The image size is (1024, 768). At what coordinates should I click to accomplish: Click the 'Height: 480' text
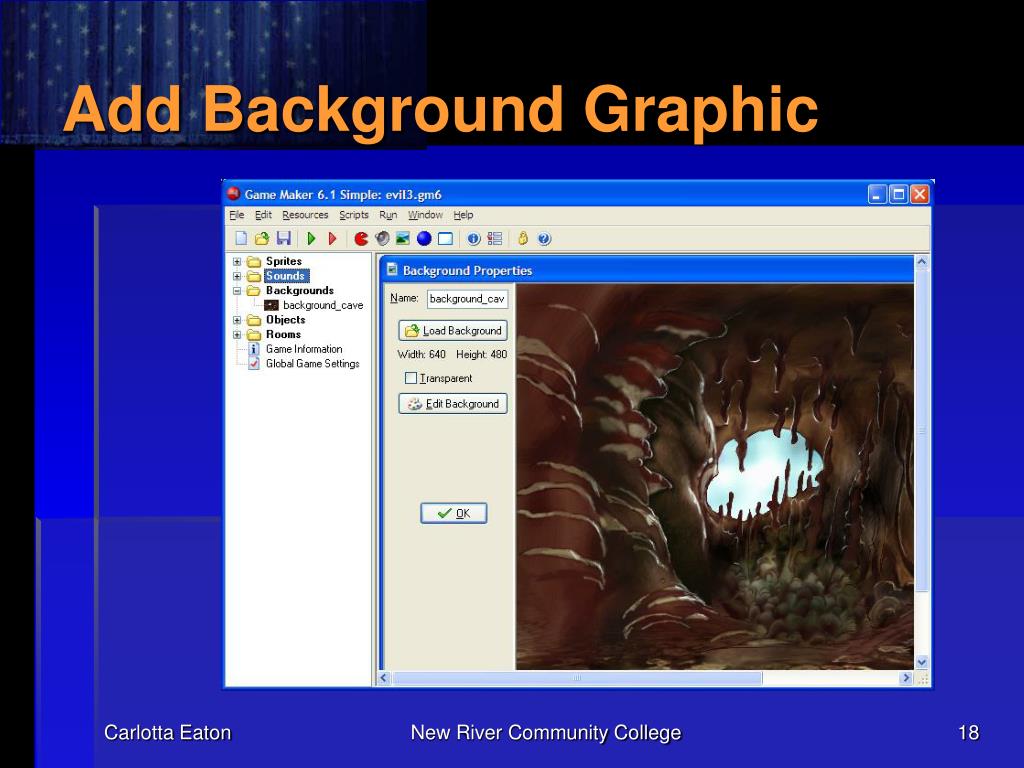481,355
